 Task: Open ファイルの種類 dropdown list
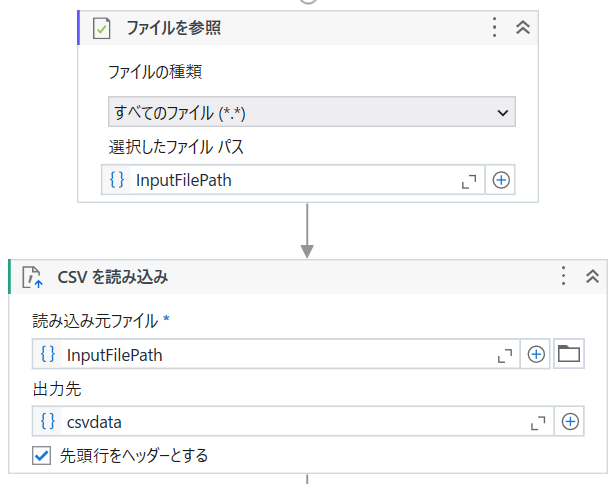click(312, 112)
